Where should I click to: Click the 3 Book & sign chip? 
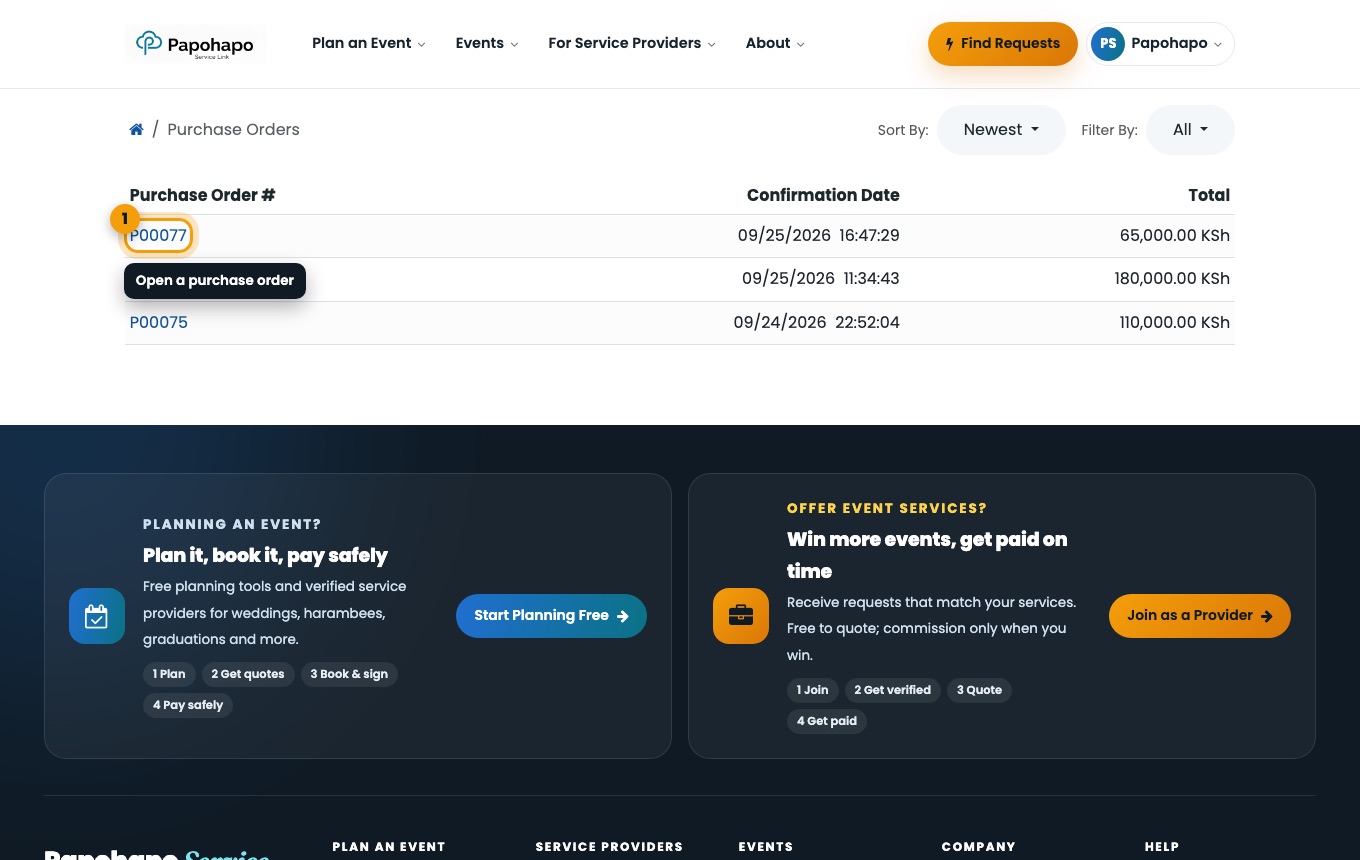click(x=349, y=674)
